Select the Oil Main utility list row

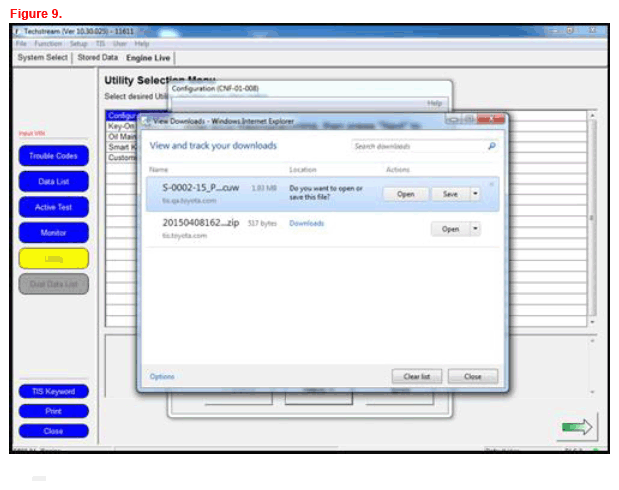pos(122,137)
